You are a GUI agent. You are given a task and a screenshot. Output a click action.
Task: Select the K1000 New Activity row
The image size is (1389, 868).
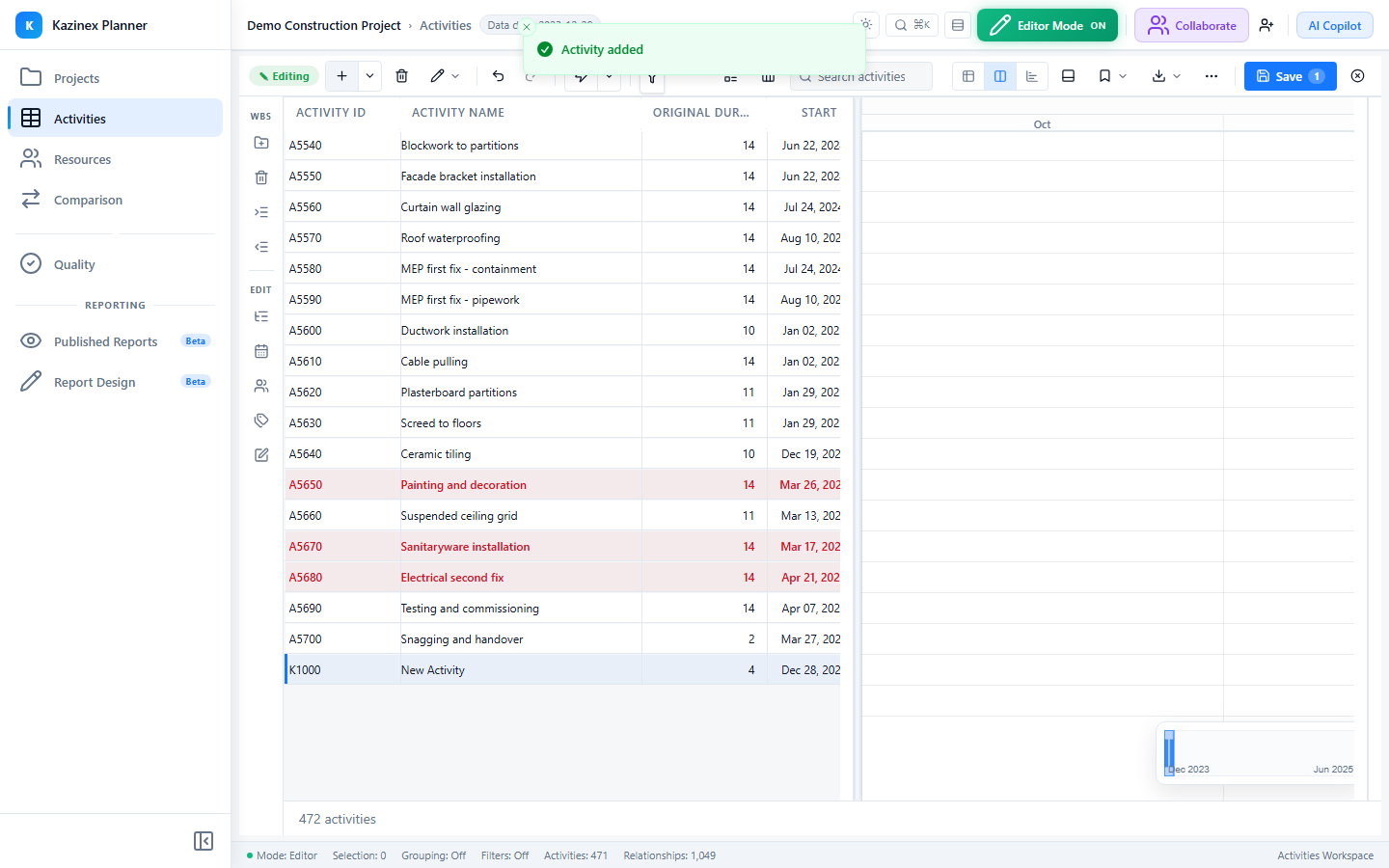[x=562, y=669]
